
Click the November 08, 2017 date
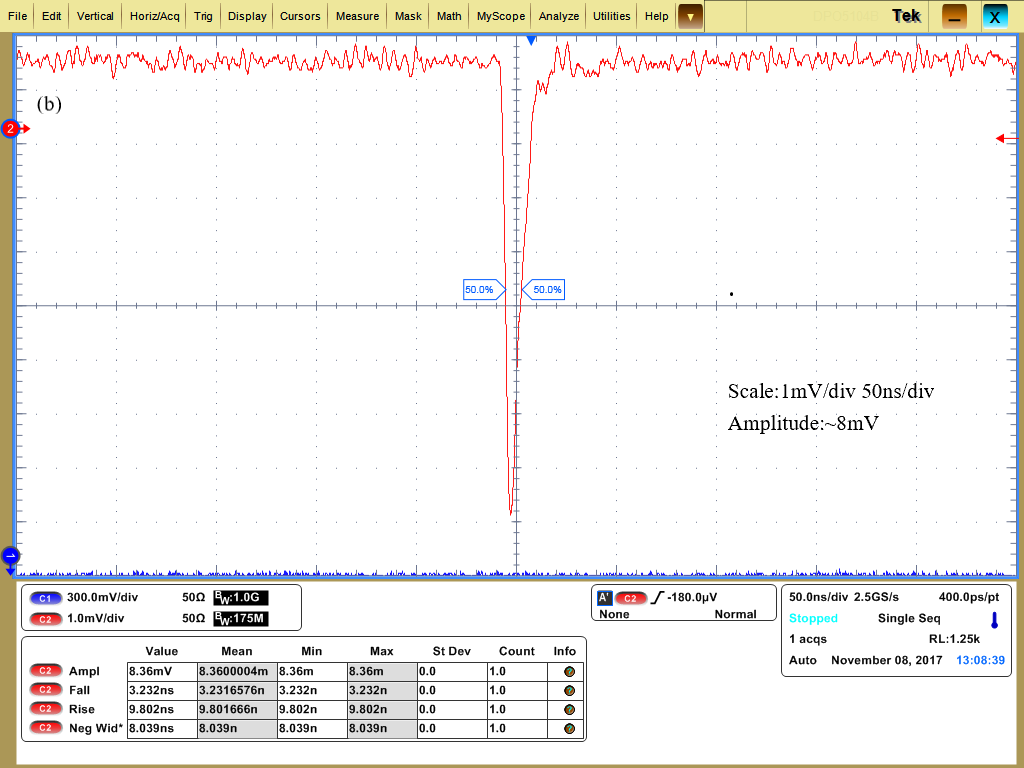[886, 660]
